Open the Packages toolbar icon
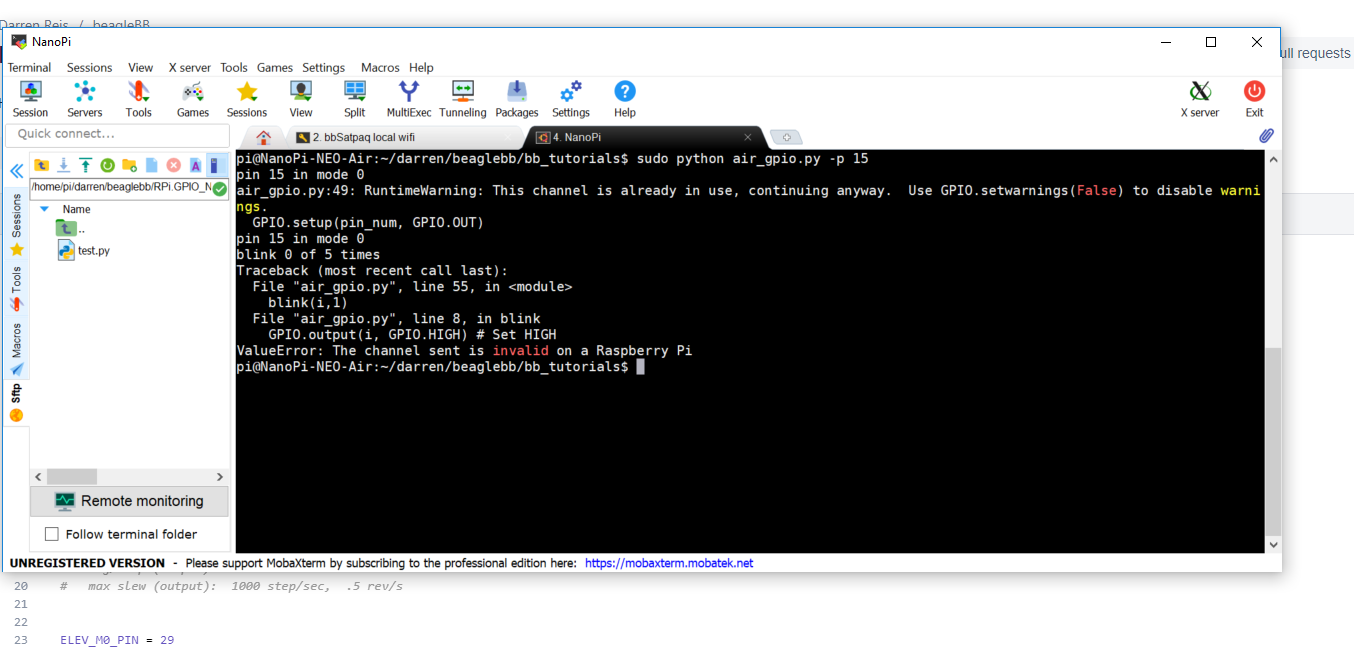This screenshot has width=1354, height=649. coord(516,99)
